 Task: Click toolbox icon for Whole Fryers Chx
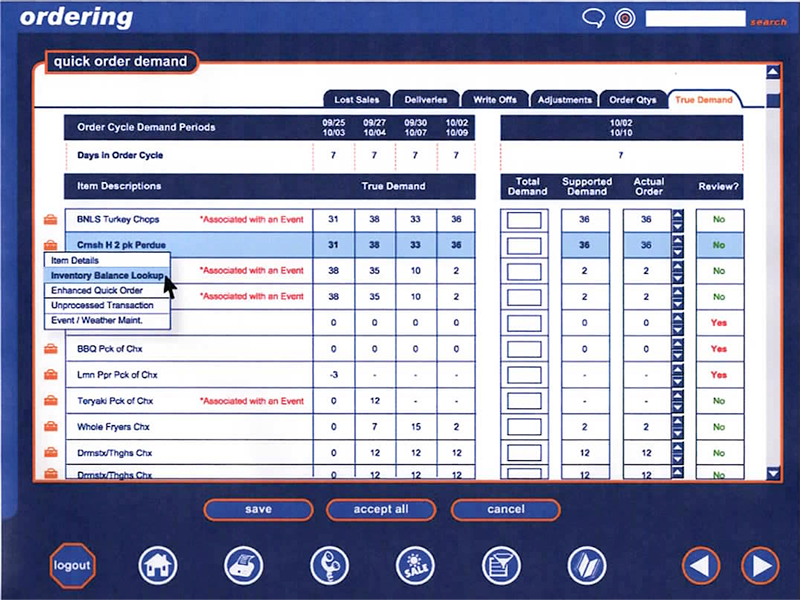click(51, 427)
